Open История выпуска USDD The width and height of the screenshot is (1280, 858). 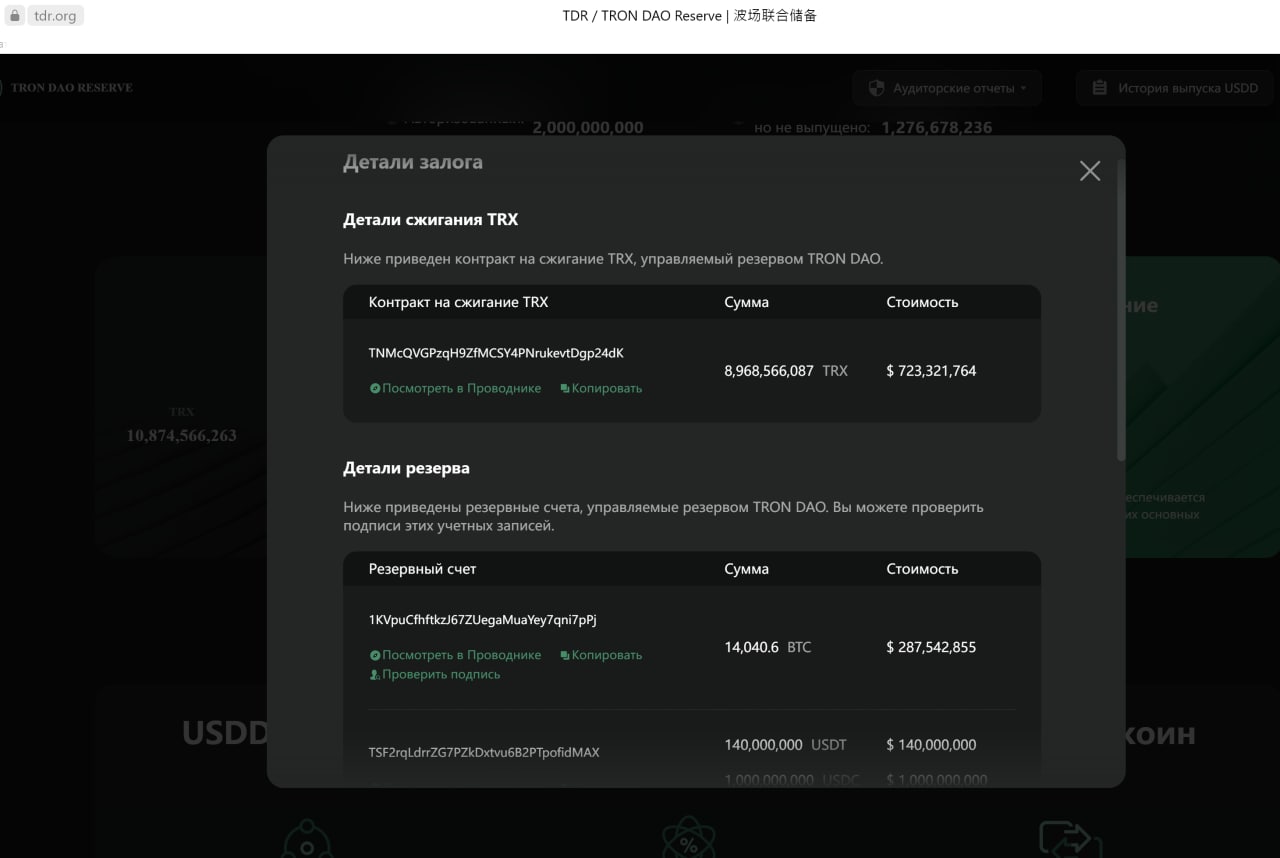[x=1175, y=88]
